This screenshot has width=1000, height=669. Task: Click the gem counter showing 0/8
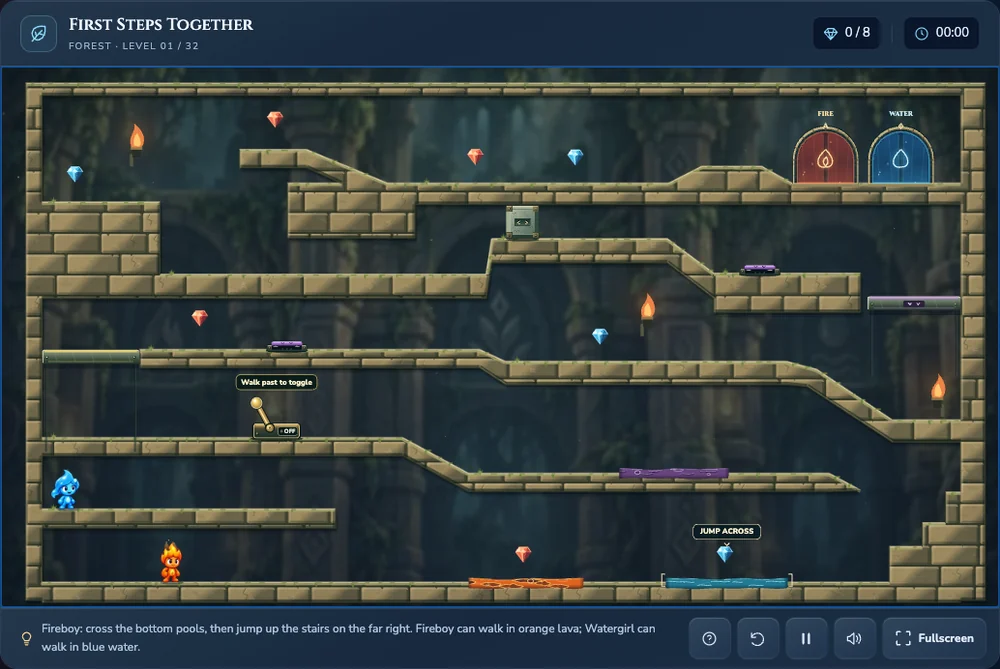(x=846, y=33)
